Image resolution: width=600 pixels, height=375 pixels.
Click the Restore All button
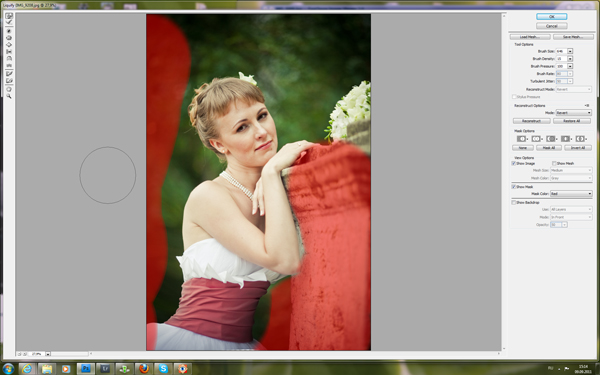pyautogui.click(x=572, y=121)
